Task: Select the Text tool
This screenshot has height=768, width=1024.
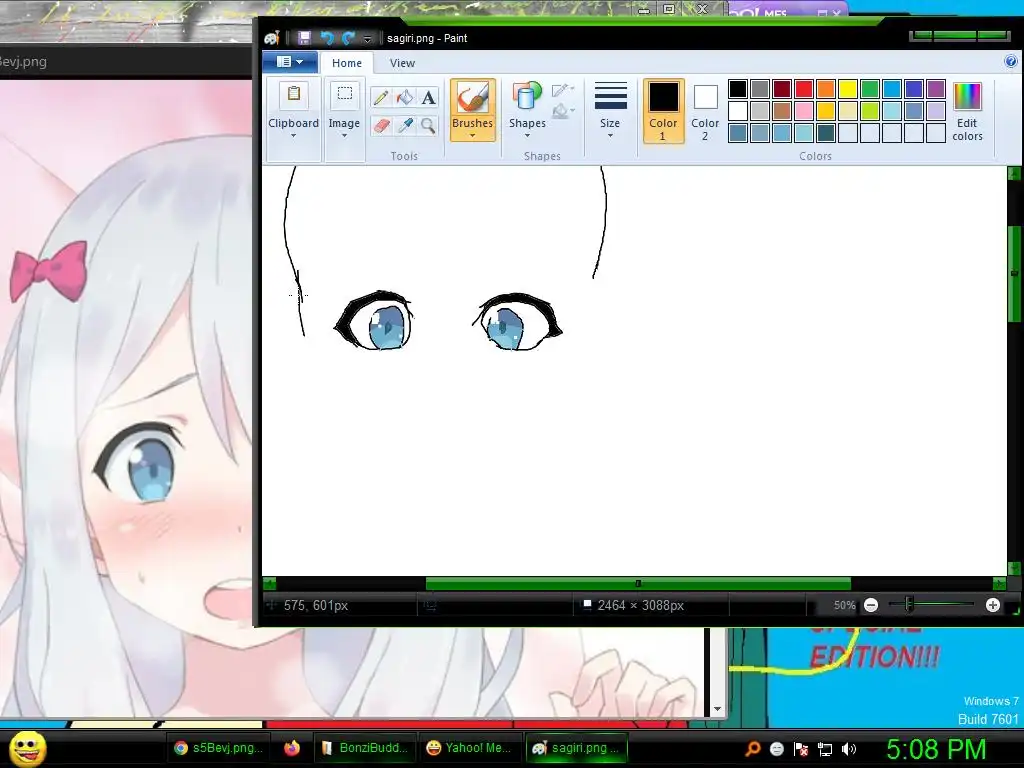Action: pos(428,98)
